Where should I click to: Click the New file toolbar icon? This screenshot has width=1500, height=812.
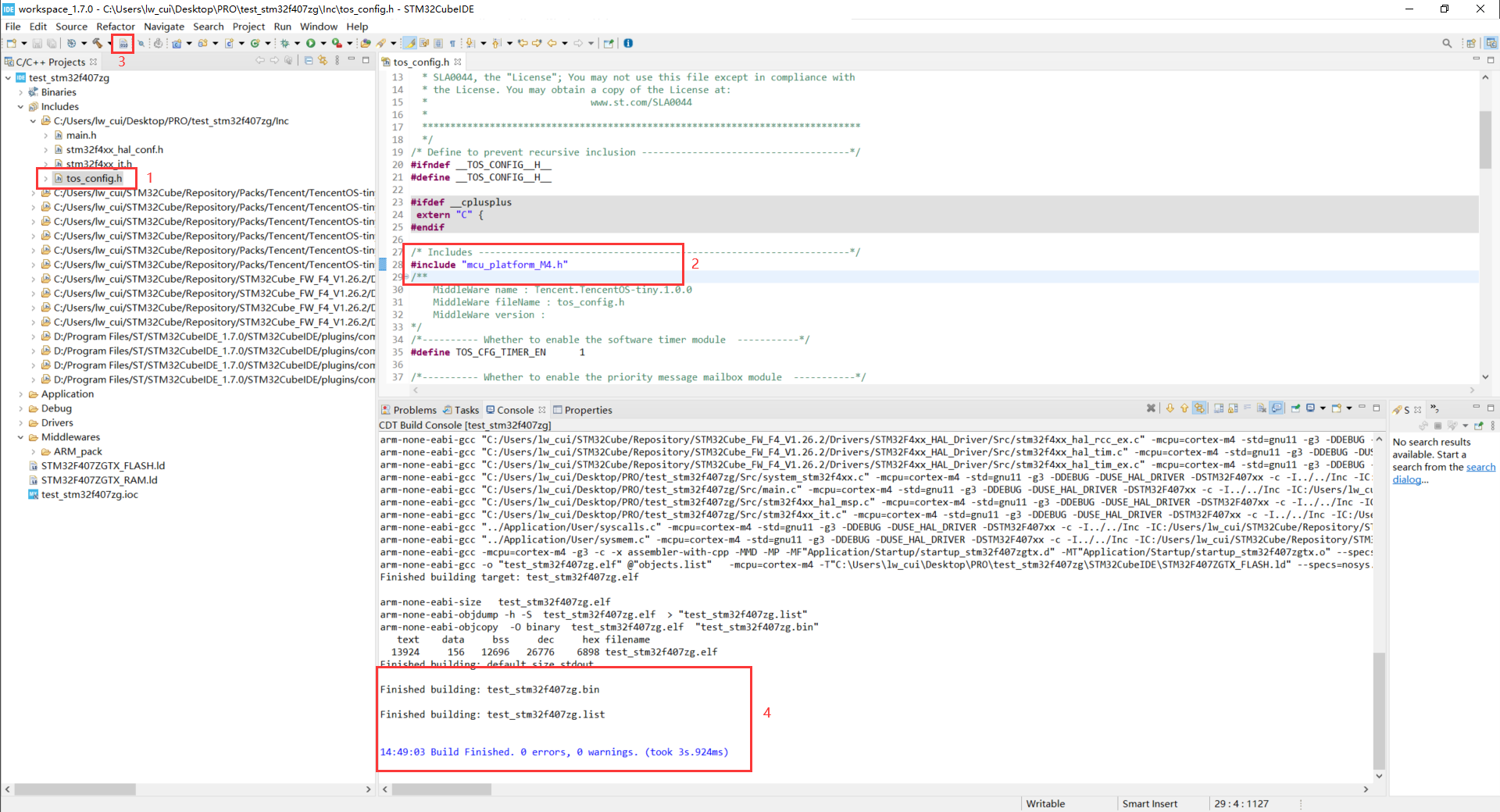tap(12, 43)
